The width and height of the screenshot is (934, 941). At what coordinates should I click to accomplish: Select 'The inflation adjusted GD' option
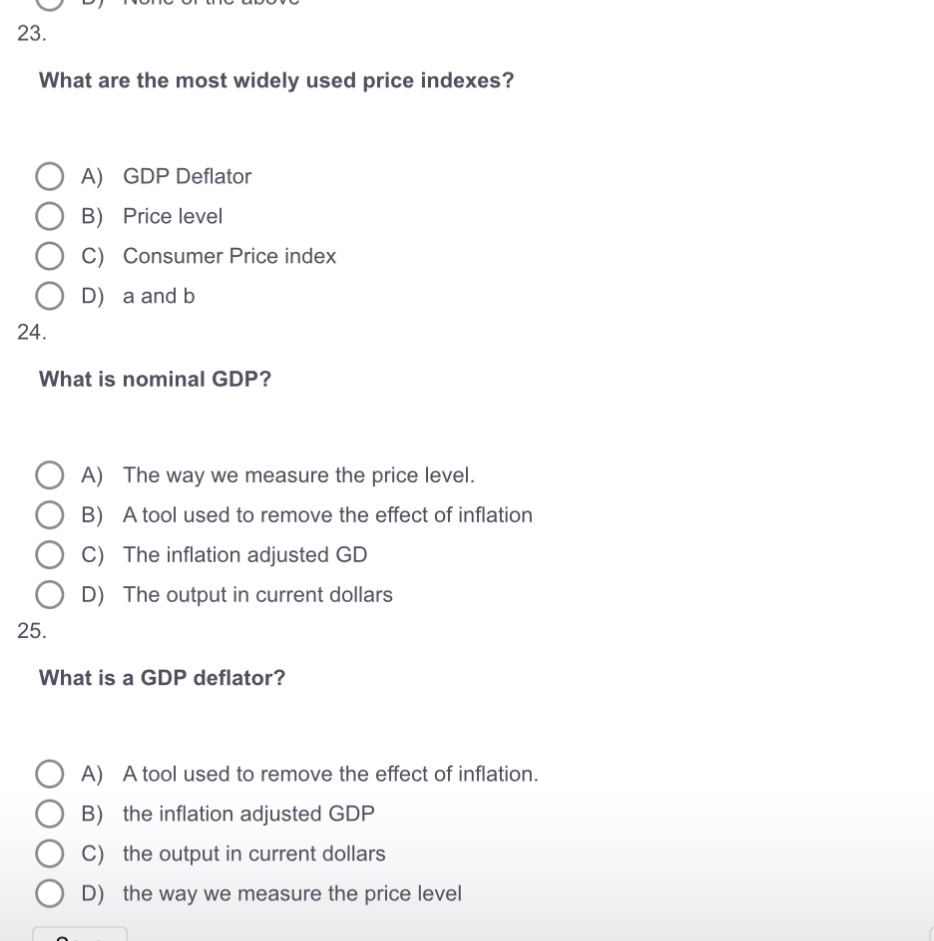click(x=49, y=554)
